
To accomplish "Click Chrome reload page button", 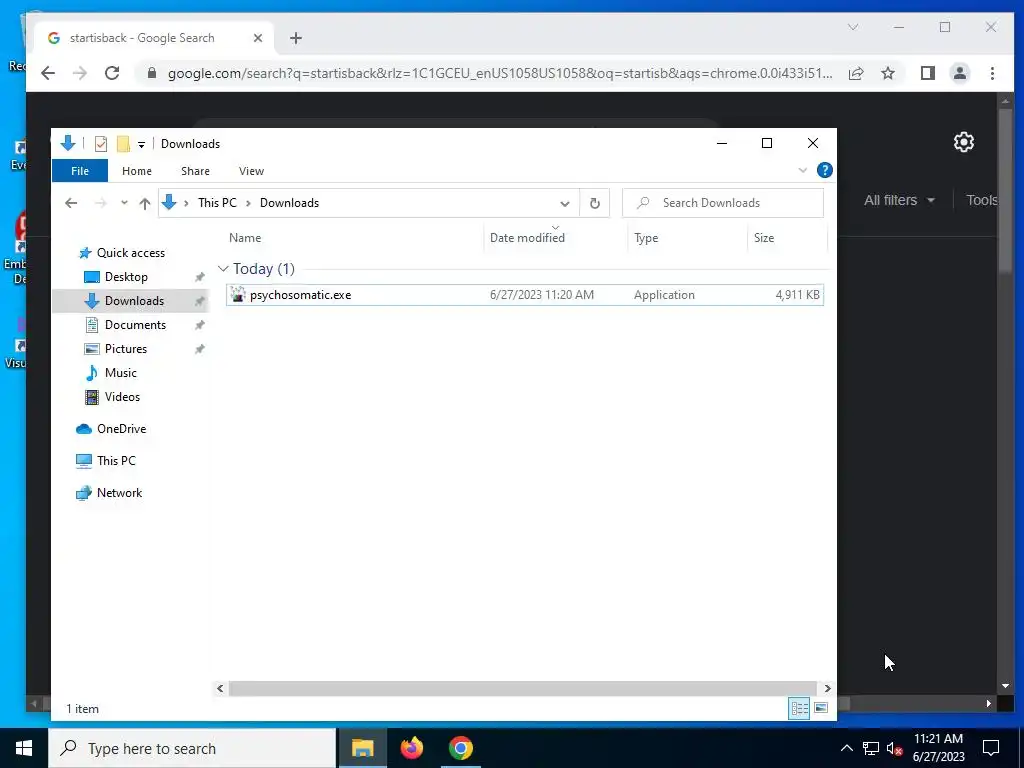I will point(112,73).
